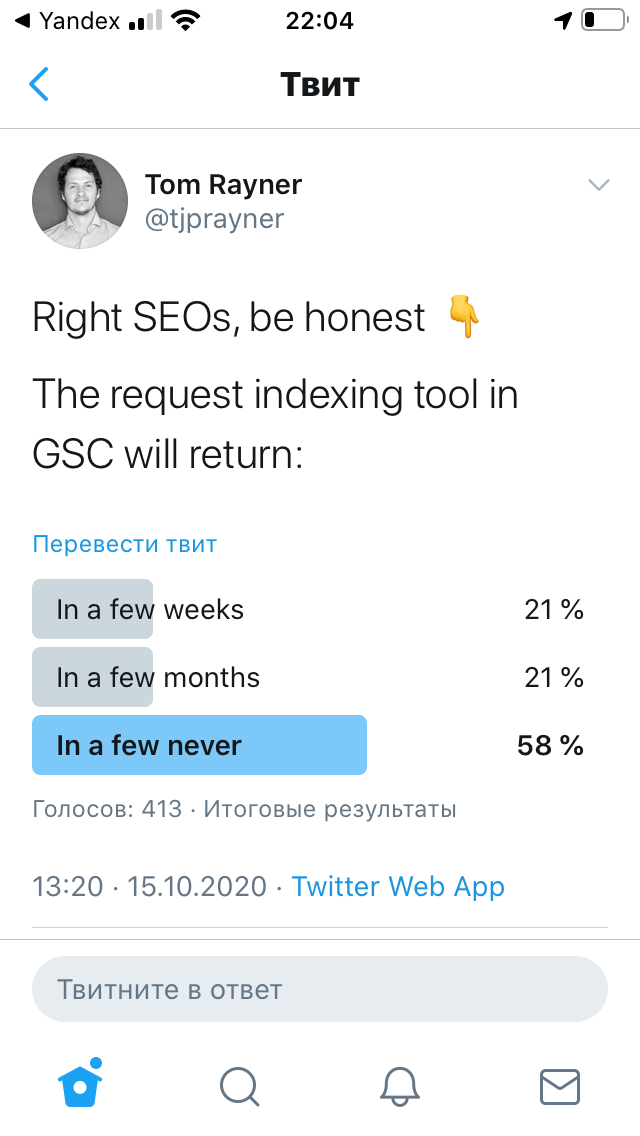Image resolution: width=640 pixels, height=1136 pixels.
Task: Tap the back arrow icon
Action: [x=39, y=84]
